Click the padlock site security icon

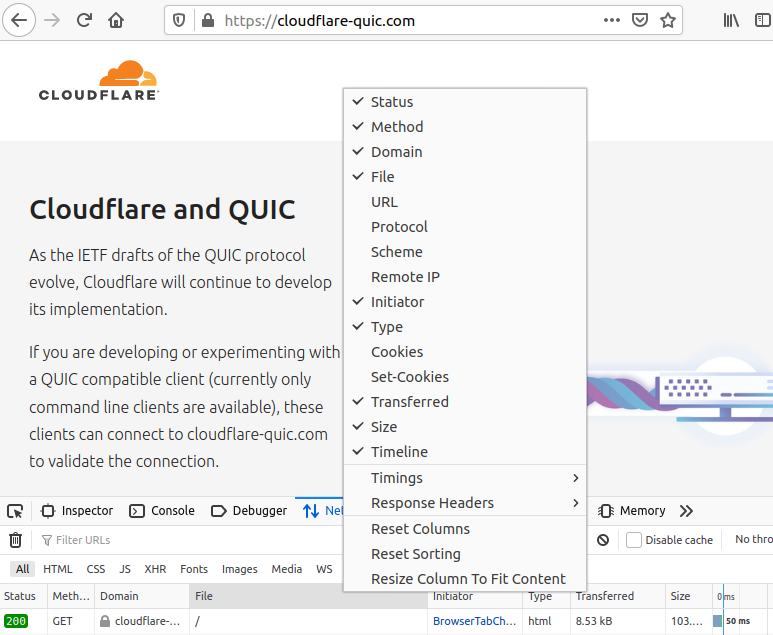(x=208, y=20)
